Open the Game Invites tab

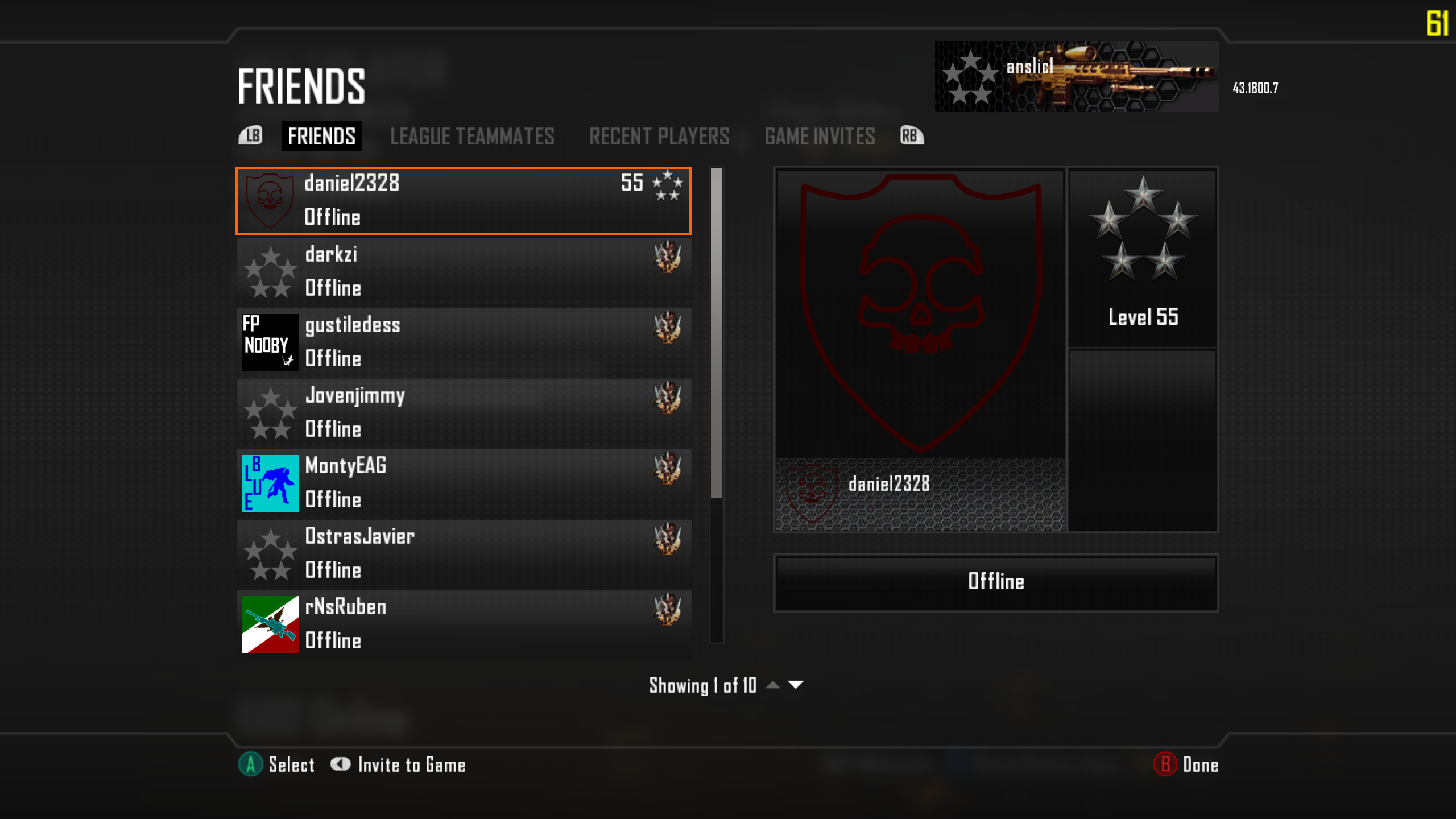820,136
